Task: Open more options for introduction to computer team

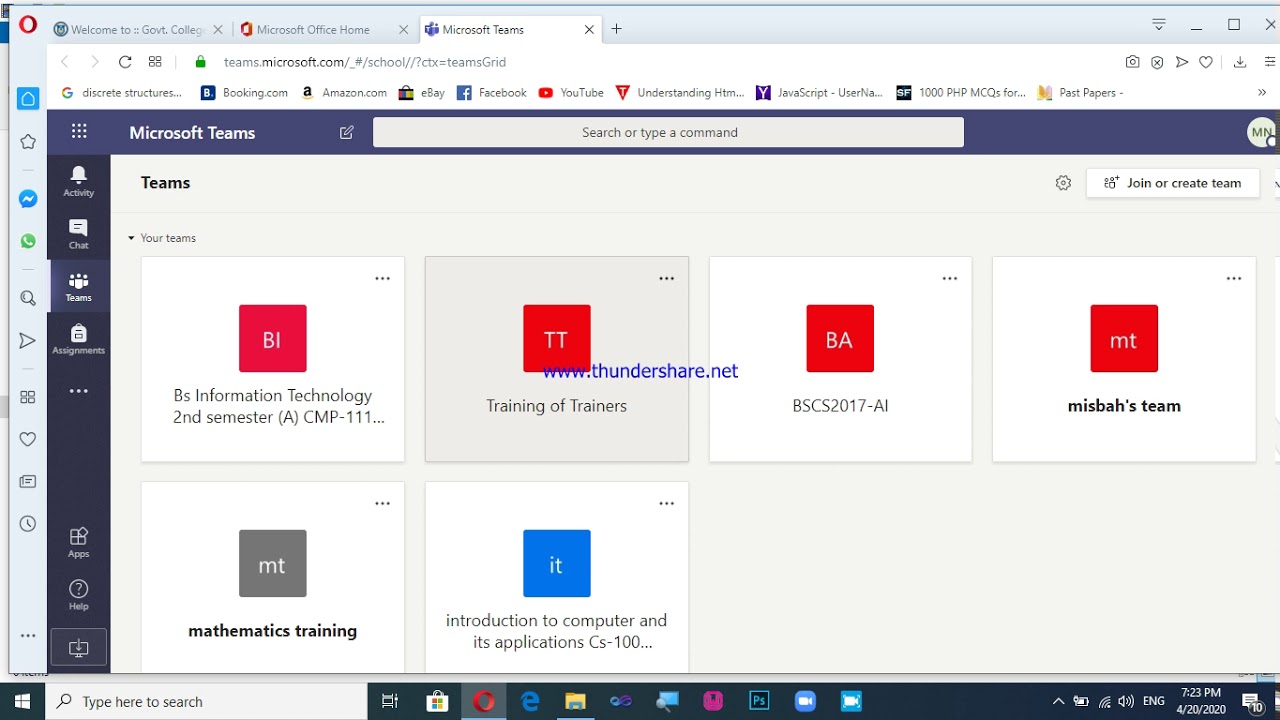Action: point(667,504)
